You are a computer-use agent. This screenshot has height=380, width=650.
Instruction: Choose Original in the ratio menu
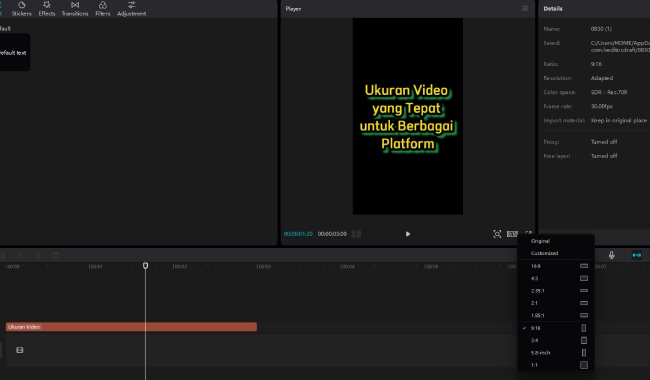556,241
